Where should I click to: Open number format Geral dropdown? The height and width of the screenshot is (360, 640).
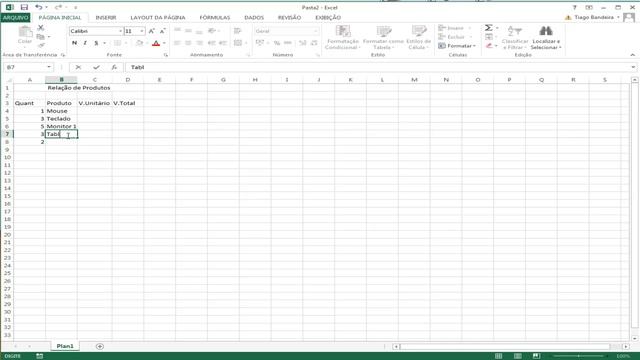[316, 31]
